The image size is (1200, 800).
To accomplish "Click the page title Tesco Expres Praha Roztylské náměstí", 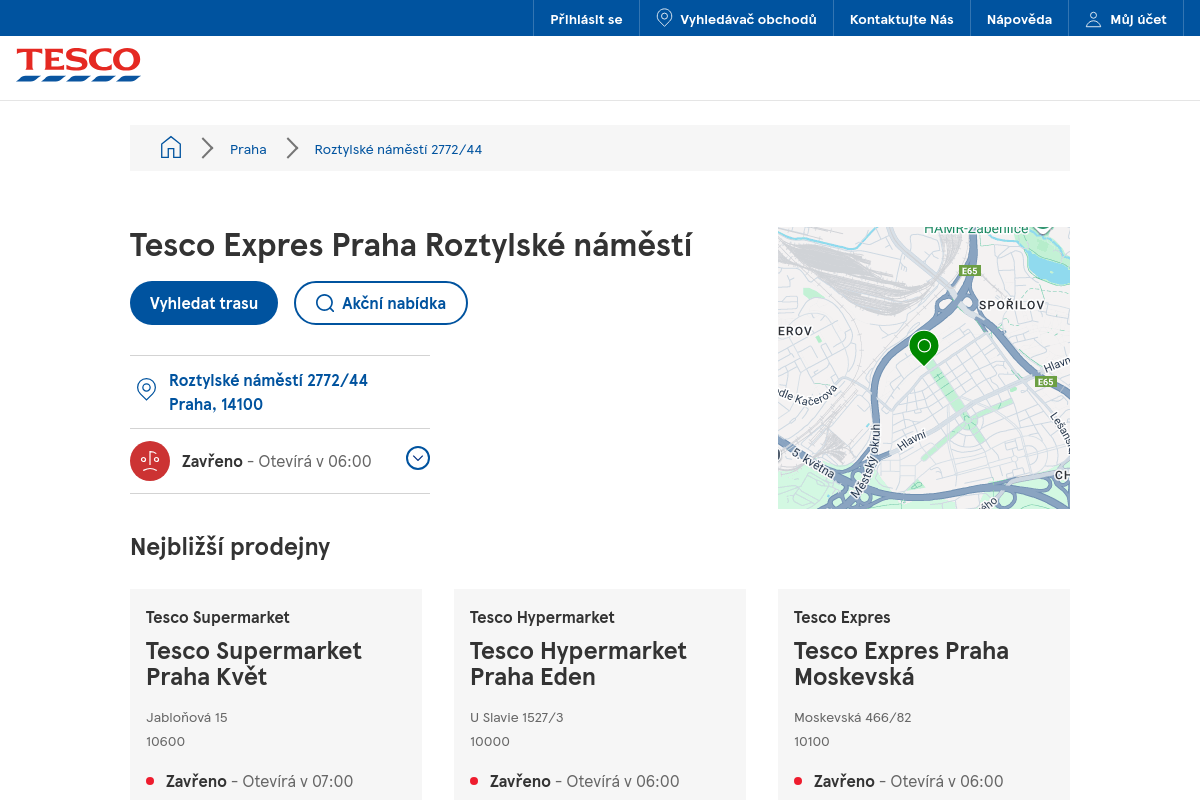I will (x=411, y=245).
